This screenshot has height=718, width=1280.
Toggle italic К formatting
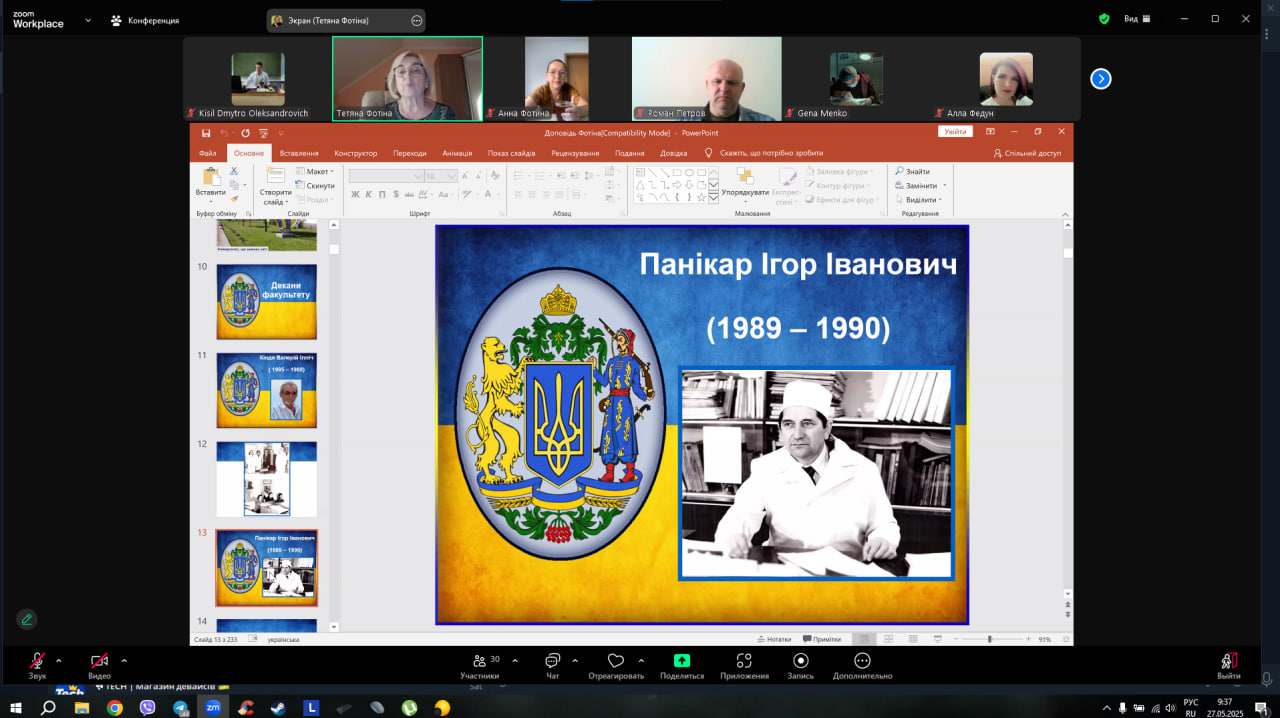pyautogui.click(x=368, y=194)
